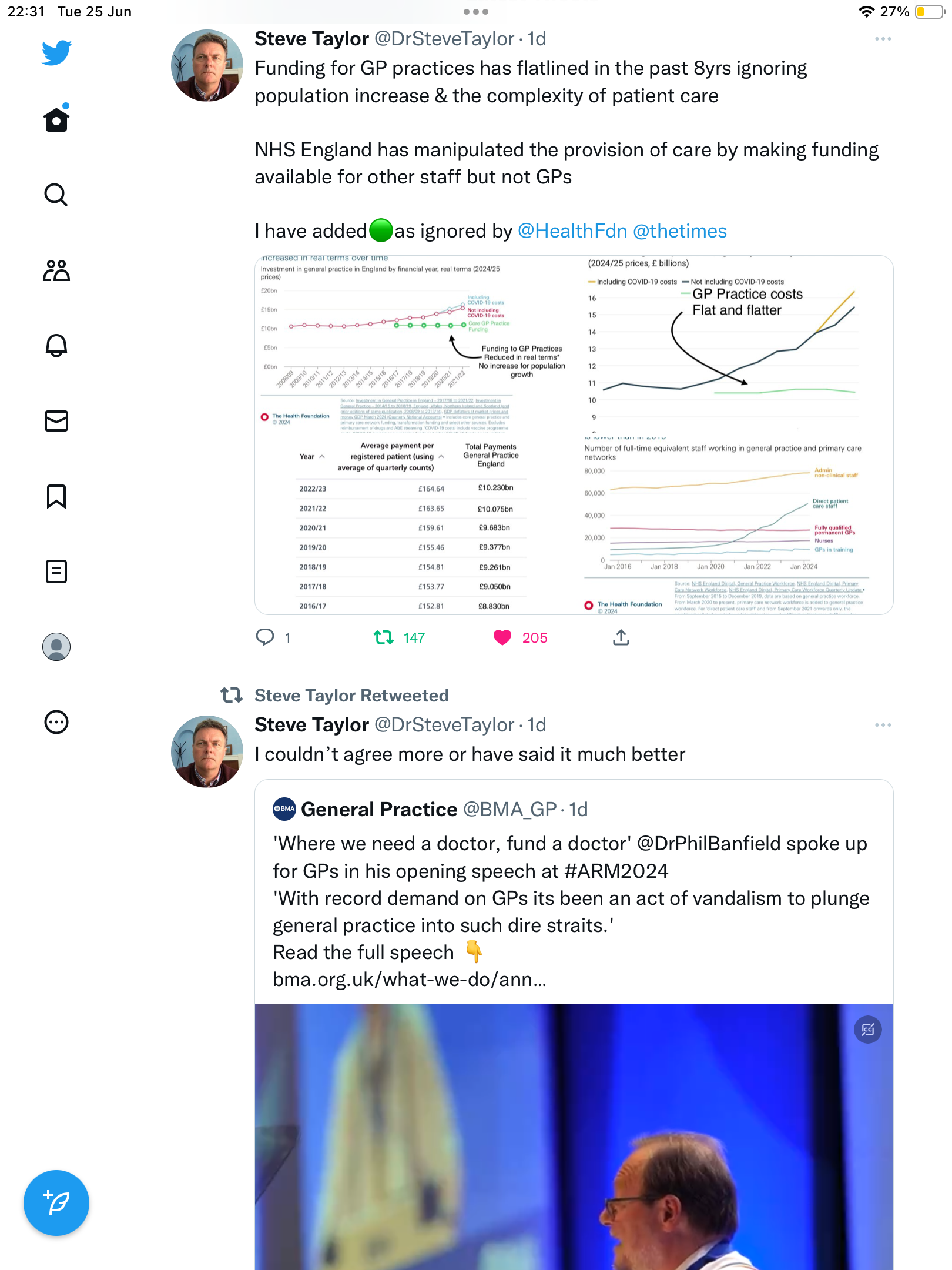The image size is (952, 1270).
Task: Open Communities icon in sidebar
Action: (x=56, y=270)
